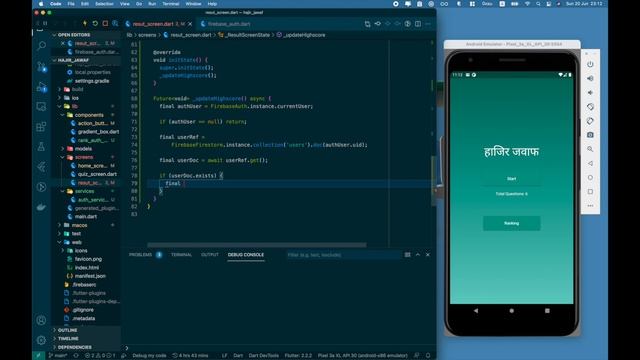Tap the Ranking button in the app
Screen dimensions: 640x360
coord(511,223)
